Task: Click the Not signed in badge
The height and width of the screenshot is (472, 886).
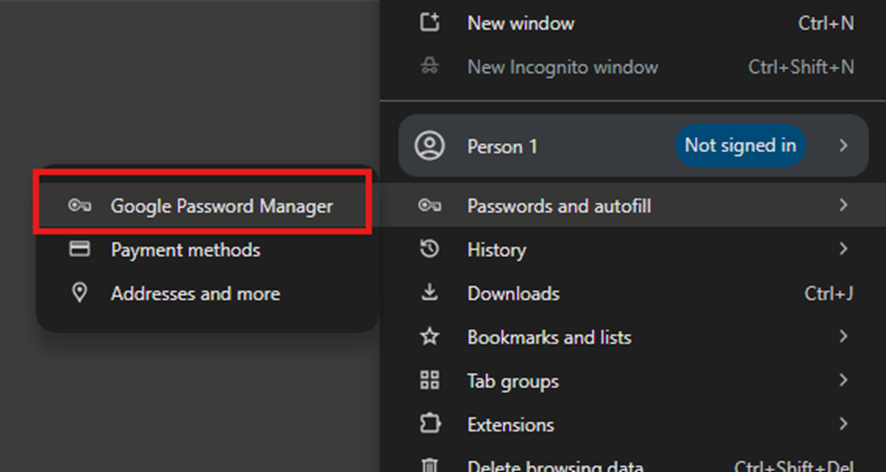Action: [740, 146]
